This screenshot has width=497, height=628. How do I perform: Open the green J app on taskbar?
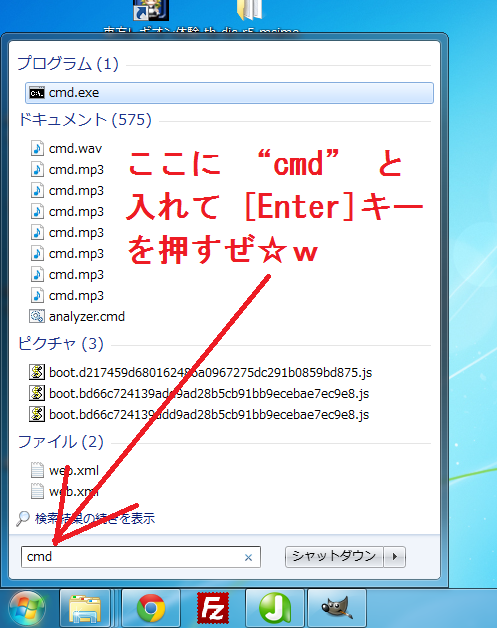[275, 609]
